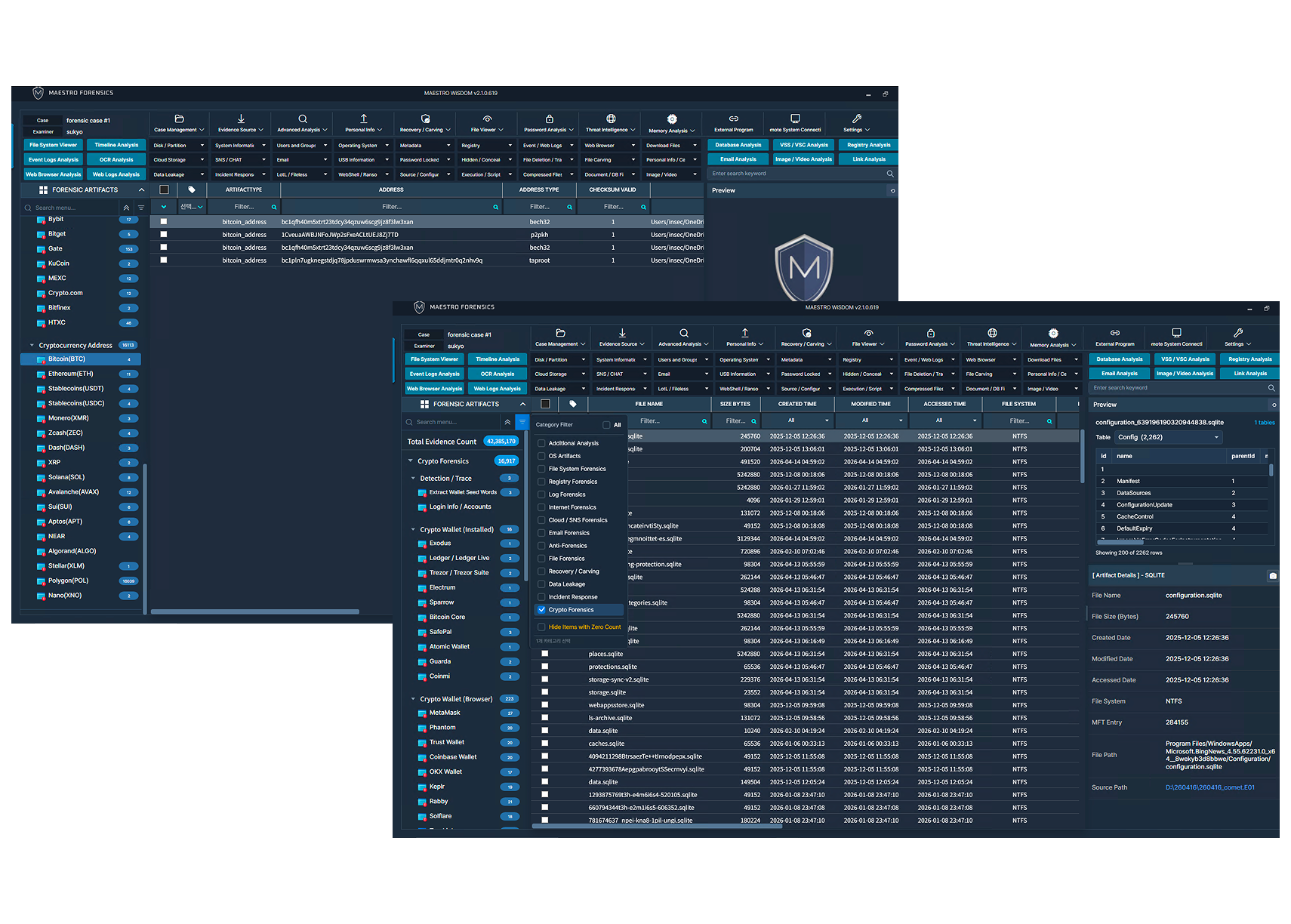Open the Created Time All filter dropdown
The image size is (1291, 924).
pos(797,420)
